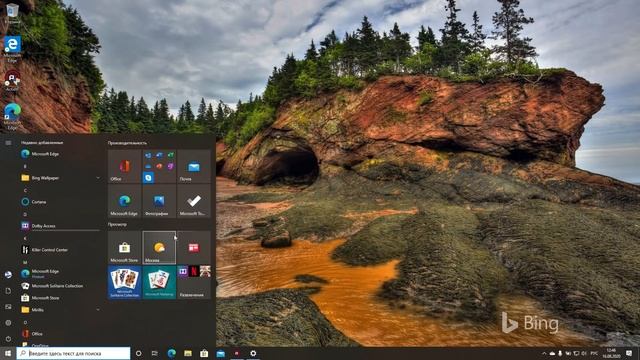Click the OneDrive cloud tray icon
This screenshot has height=360, width=640.
(552, 353)
